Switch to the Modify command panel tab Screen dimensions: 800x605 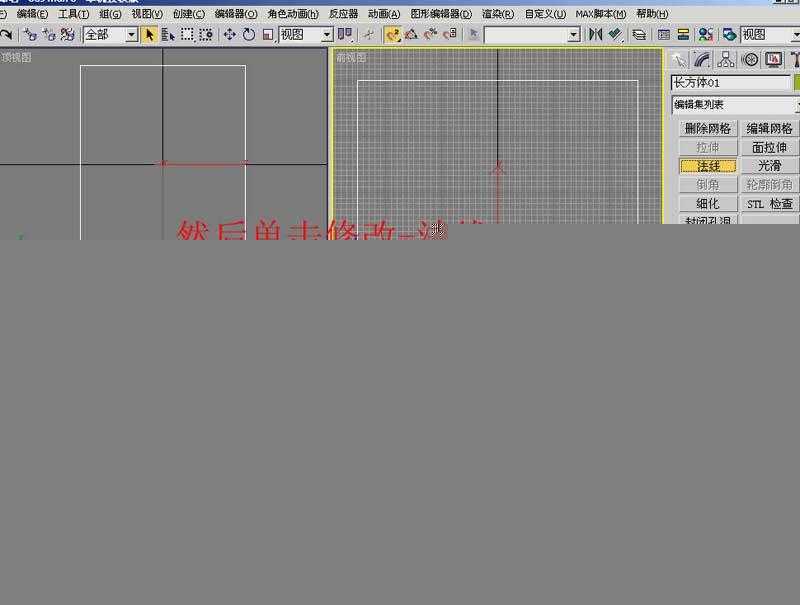coord(702,60)
